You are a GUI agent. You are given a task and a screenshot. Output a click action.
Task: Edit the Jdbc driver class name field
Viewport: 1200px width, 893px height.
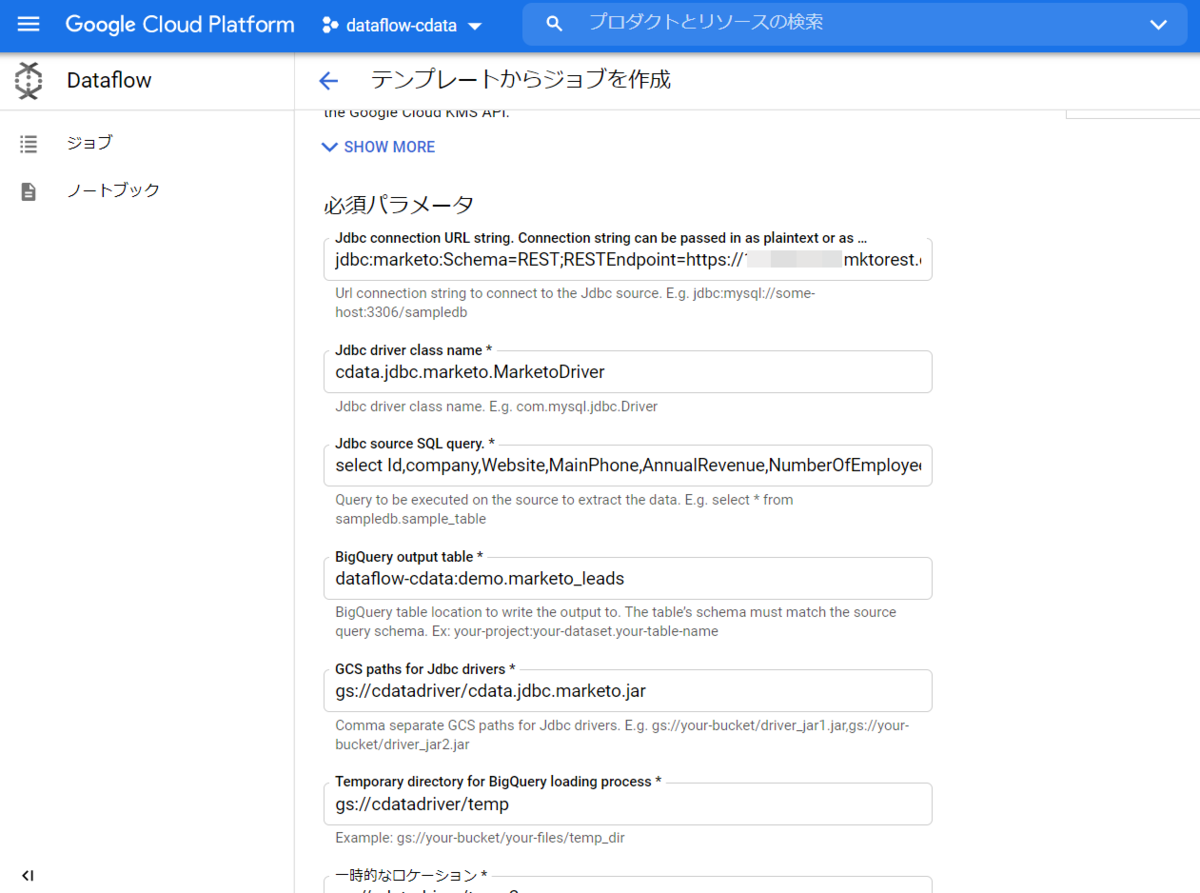click(x=627, y=372)
